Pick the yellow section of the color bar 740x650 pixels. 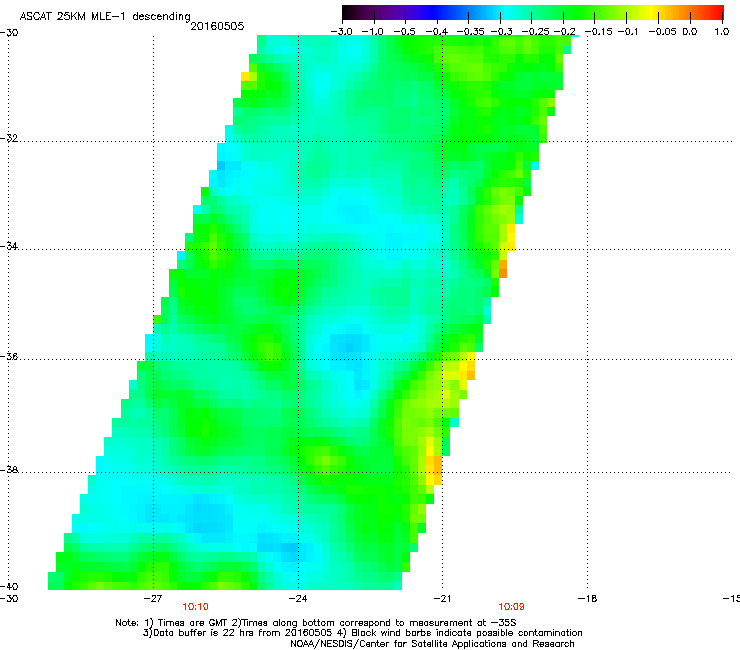[x=654, y=12]
